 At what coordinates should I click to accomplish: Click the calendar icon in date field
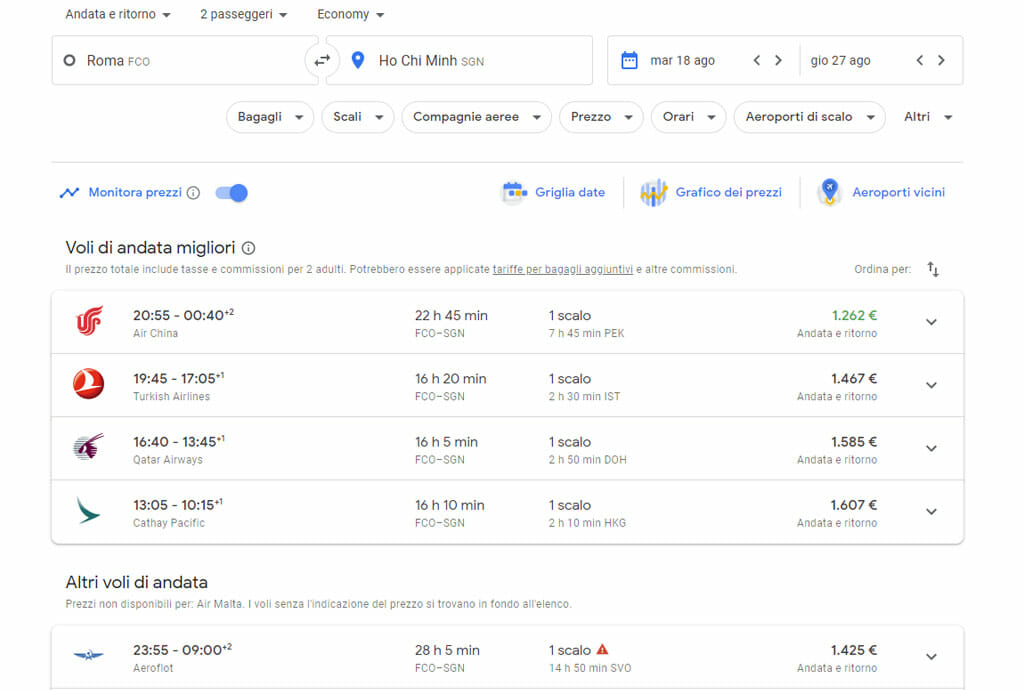629,61
